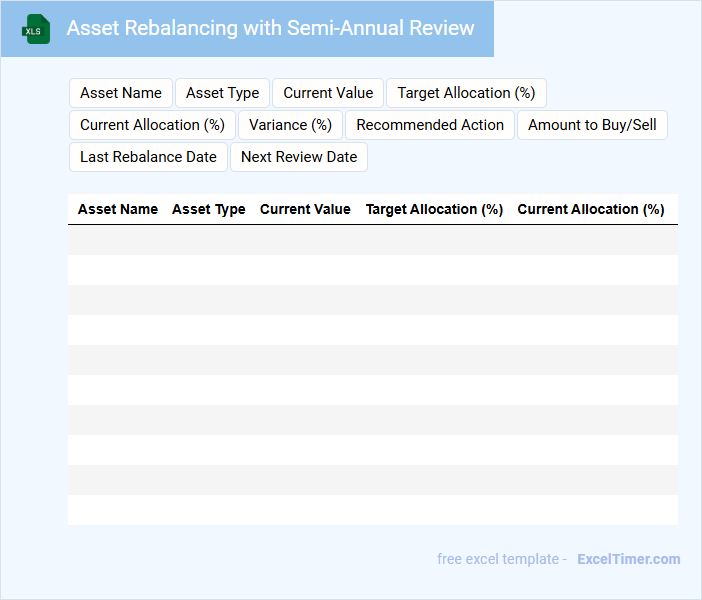Click the Current Allocation (%) tag
The image size is (702, 600).
(x=152, y=125)
